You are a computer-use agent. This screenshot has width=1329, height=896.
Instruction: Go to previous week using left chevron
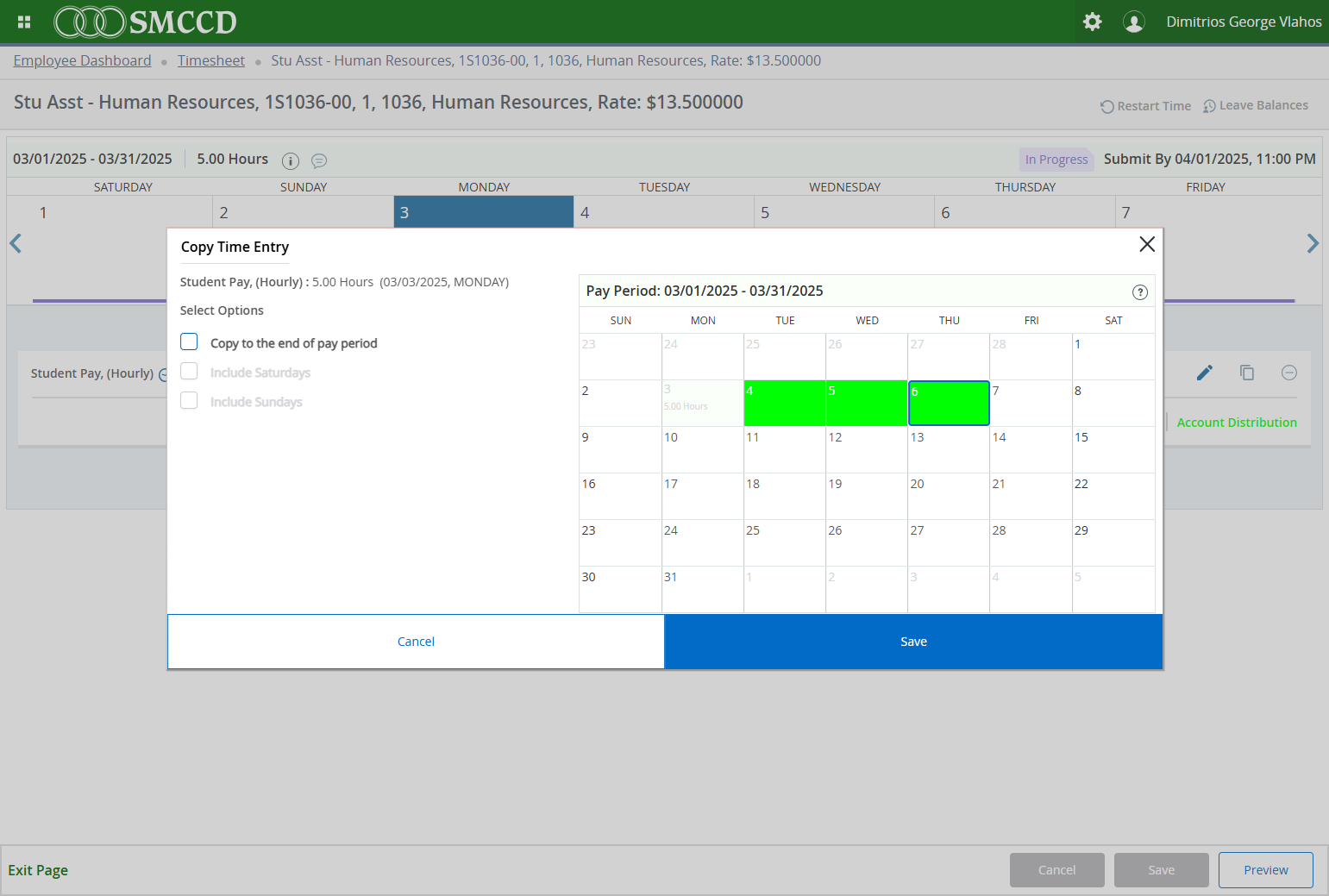[16, 244]
